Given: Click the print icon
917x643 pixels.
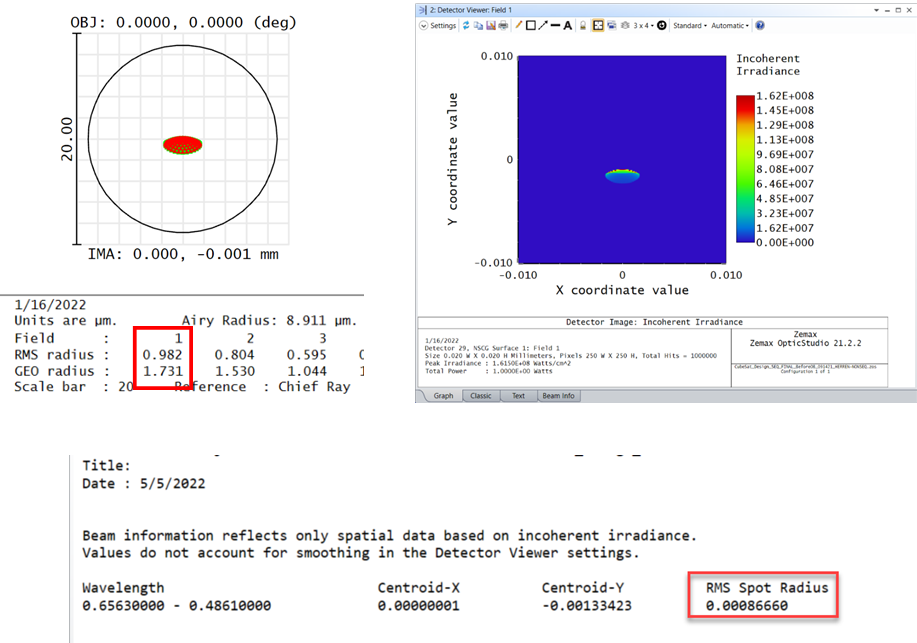Looking at the screenshot, I should point(502,26).
